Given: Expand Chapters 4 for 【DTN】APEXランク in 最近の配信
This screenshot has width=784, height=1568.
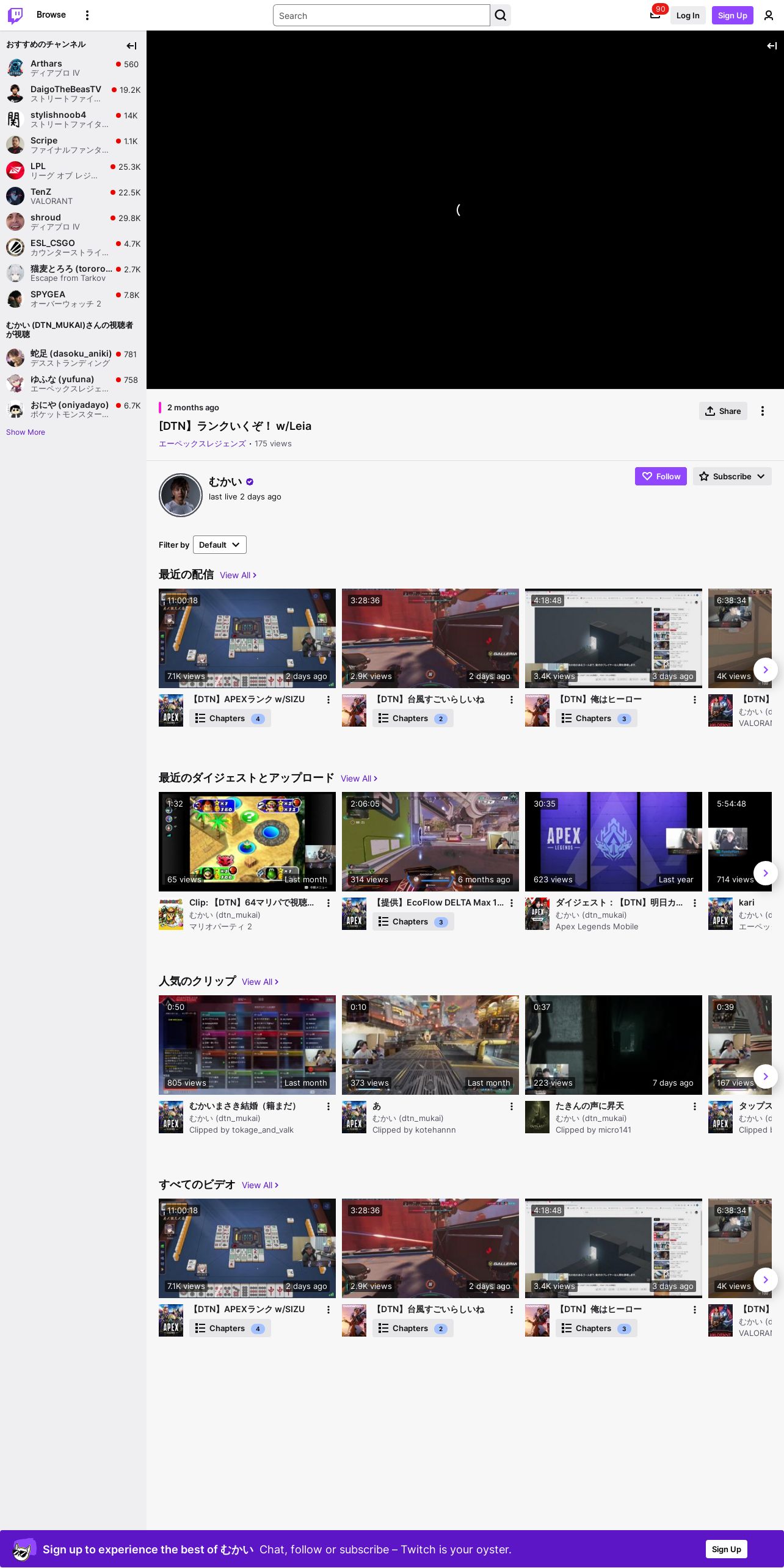Looking at the screenshot, I should [230, 719].
